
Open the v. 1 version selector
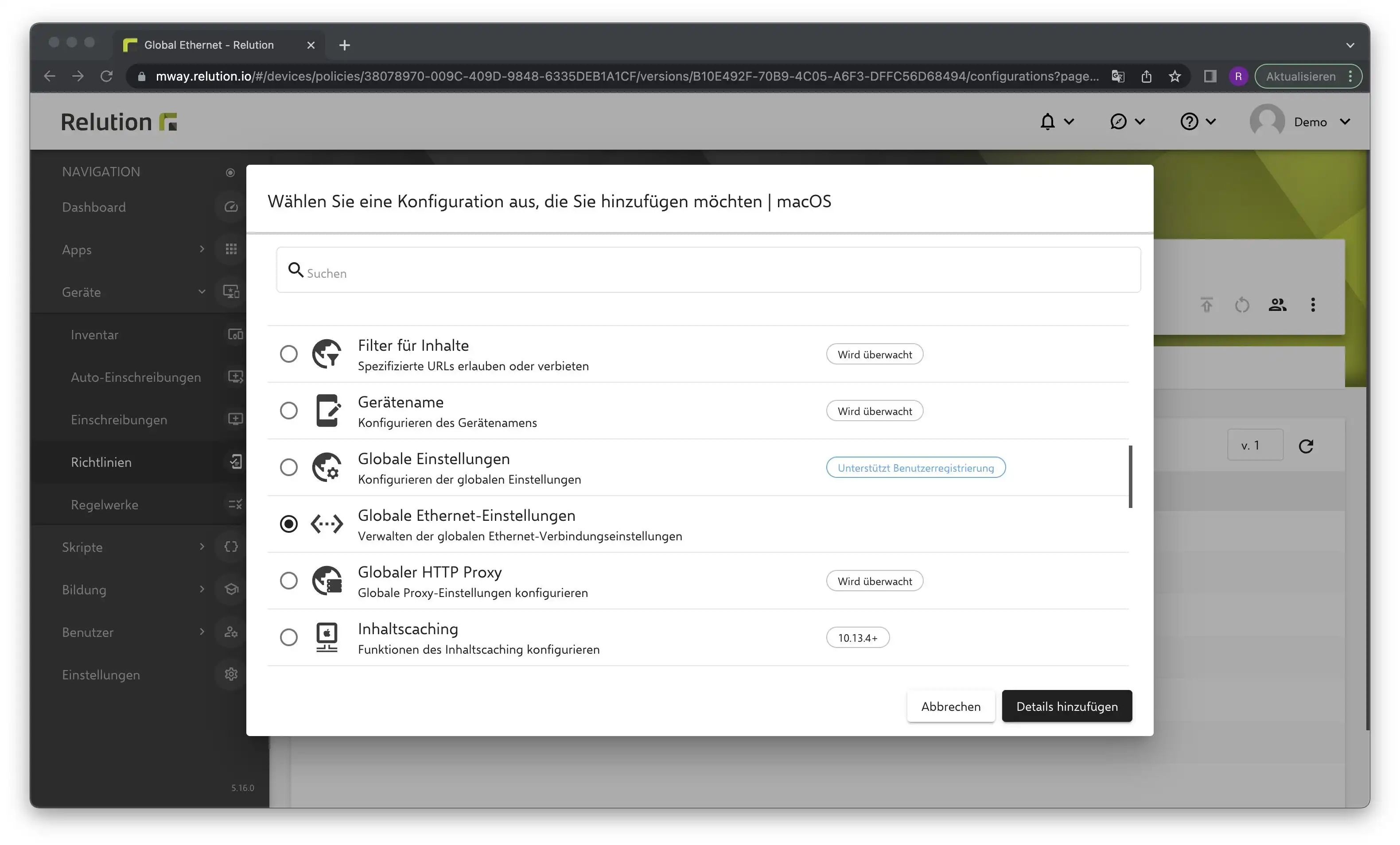pyautogui.click(x=1255, y=445)
